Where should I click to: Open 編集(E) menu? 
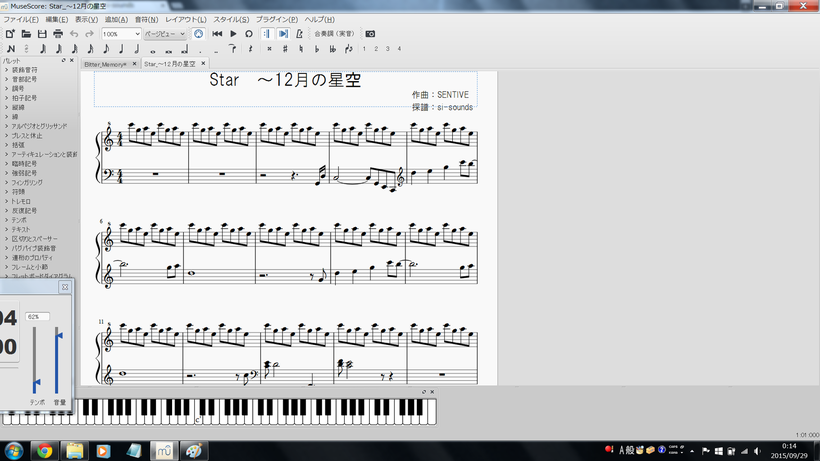coord(56,19)
